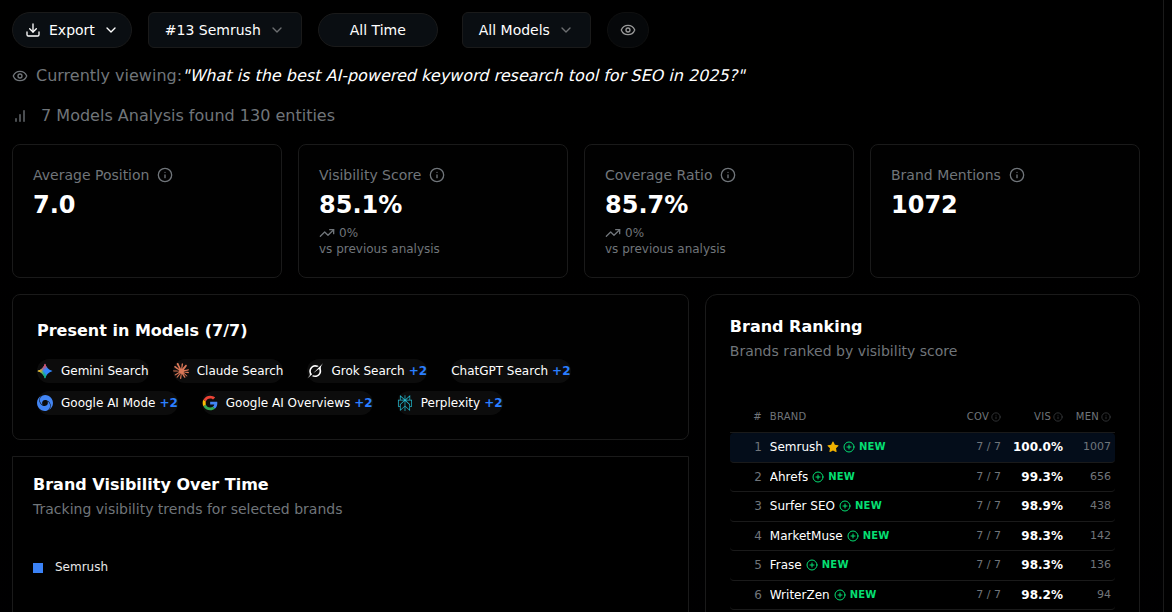Click the Perplexity icon

(x=404, y=403)
